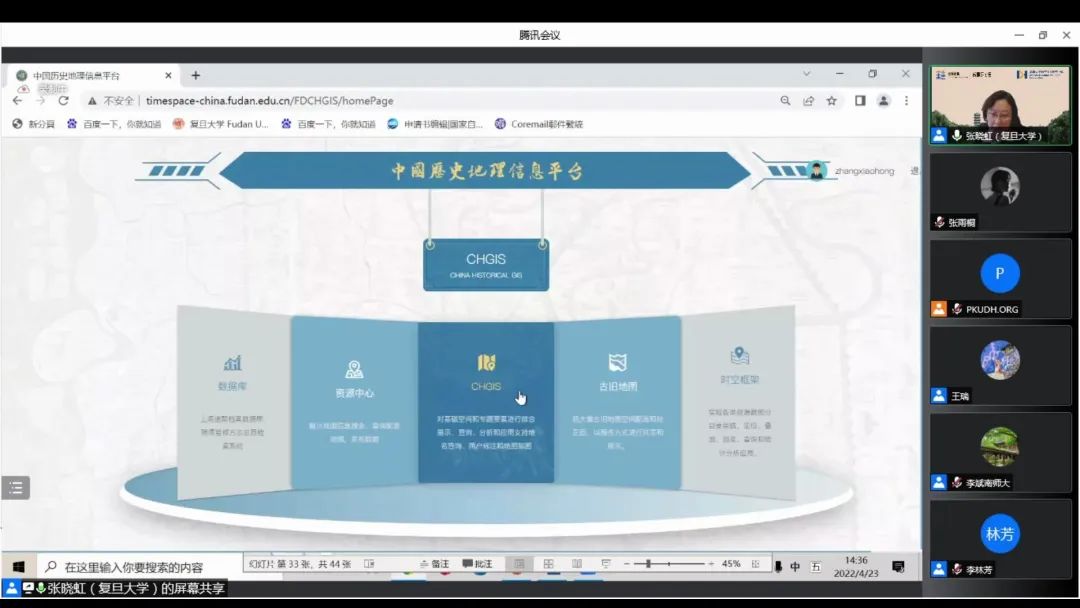Toggle the 备注 notes pane
The width and height of the screenshot is (1080, 608).
pyautogui.click(x=434, y=564)
